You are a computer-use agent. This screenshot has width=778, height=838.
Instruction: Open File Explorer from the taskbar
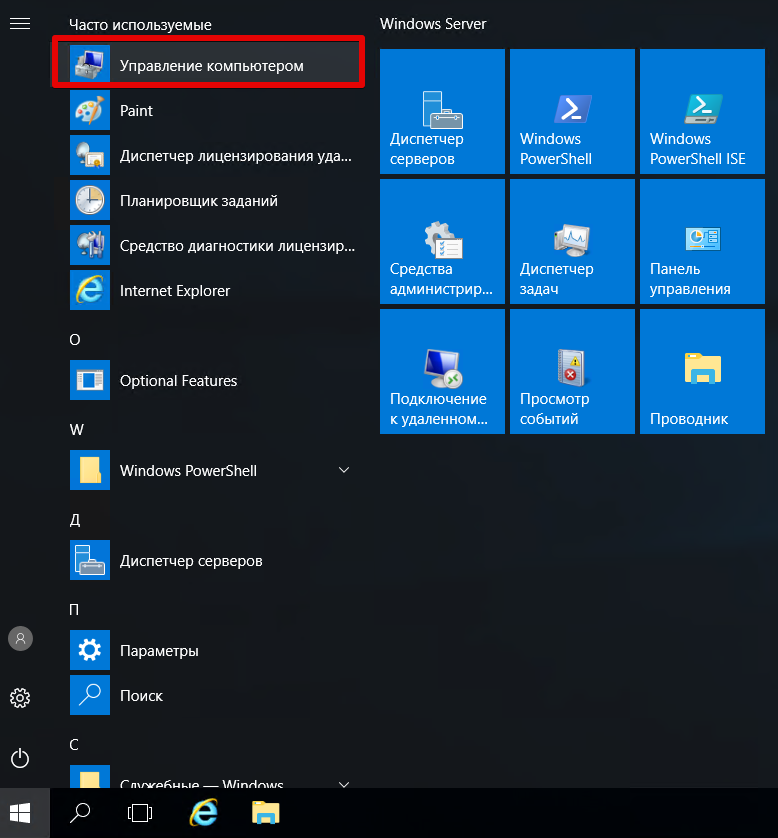click(x=266, y=813)
